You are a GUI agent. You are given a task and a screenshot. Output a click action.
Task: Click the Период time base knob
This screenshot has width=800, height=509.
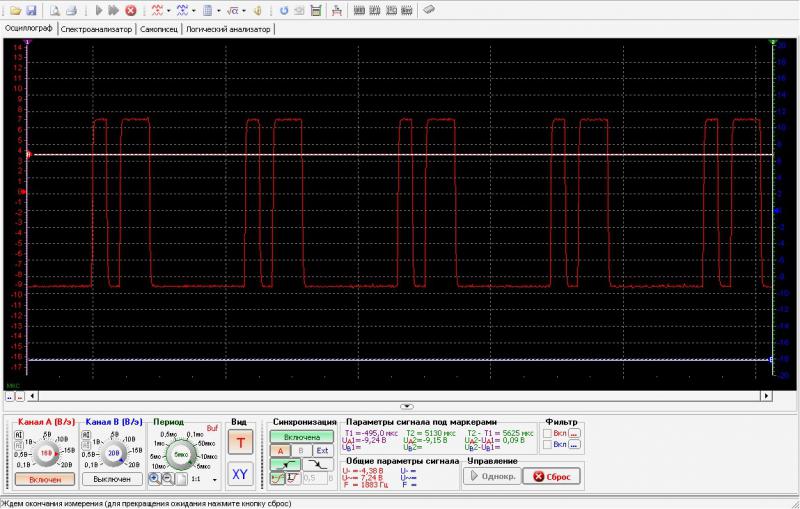click(180, 455)
